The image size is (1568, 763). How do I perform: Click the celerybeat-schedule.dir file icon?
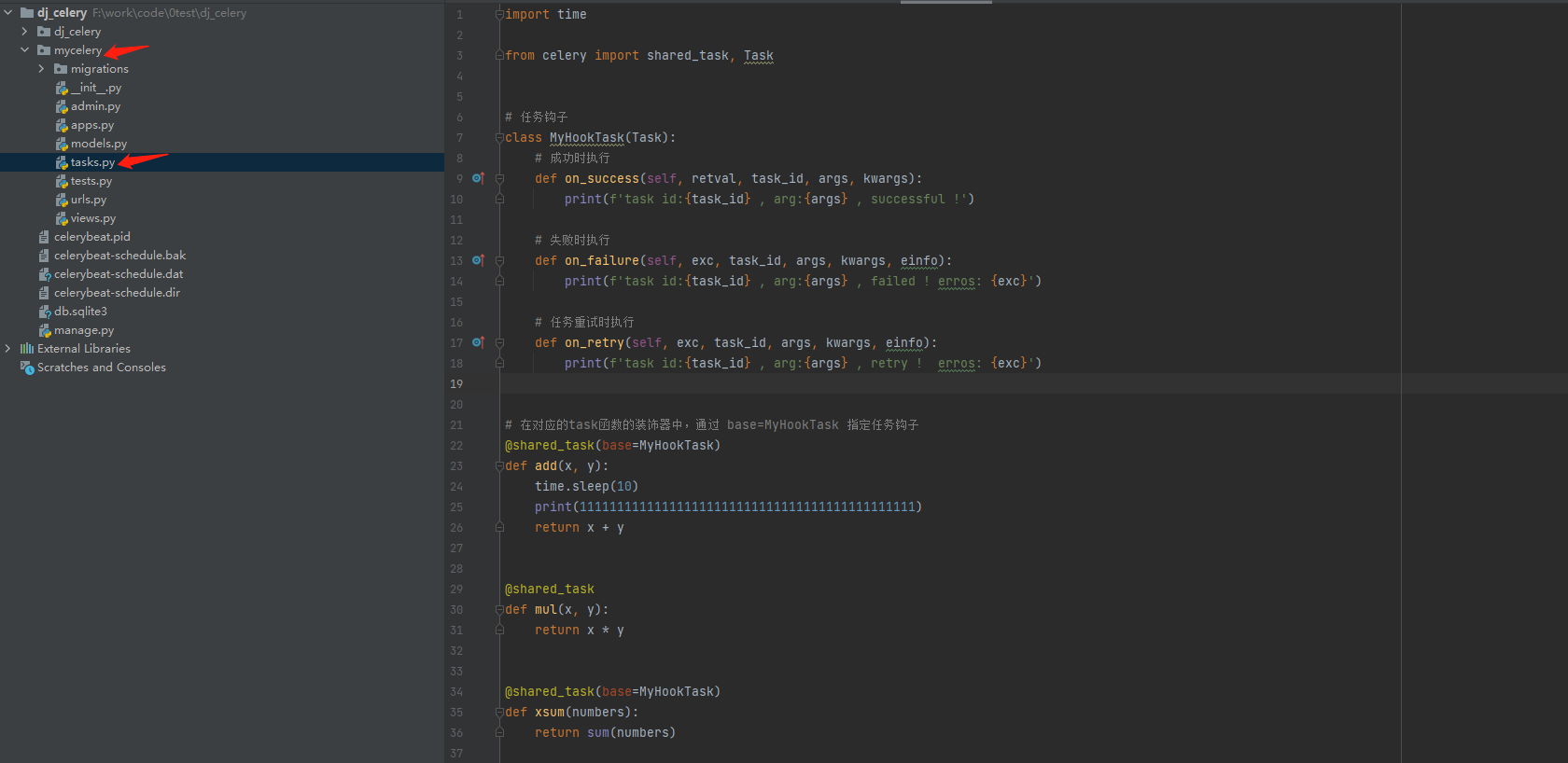(44, 293)
